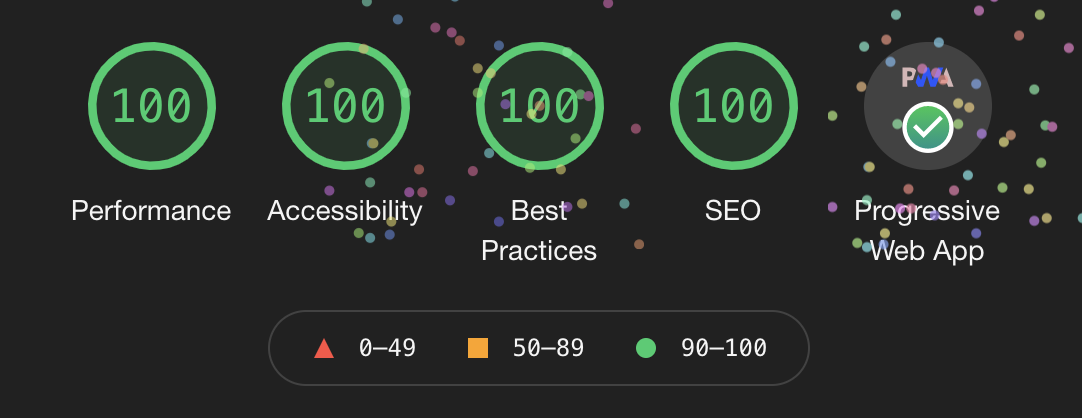Click the orange square legend icon
Viewport: 1082px width, 418px height.
pos(478,348)
